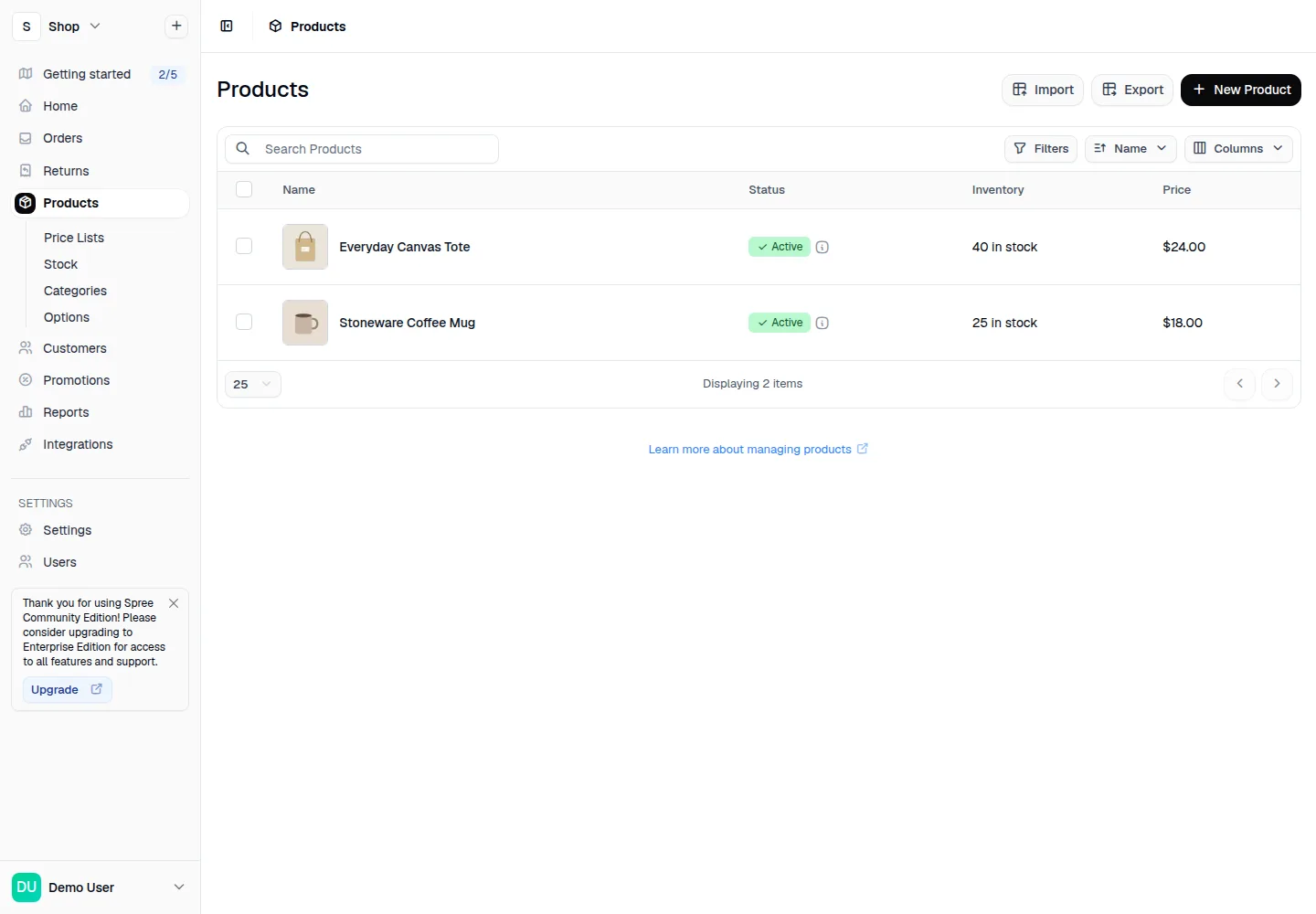Click info icon next to Stoneware Coffee Mug status
The height and width of the screenshot is (914, 1316).
tap(822, 323)
